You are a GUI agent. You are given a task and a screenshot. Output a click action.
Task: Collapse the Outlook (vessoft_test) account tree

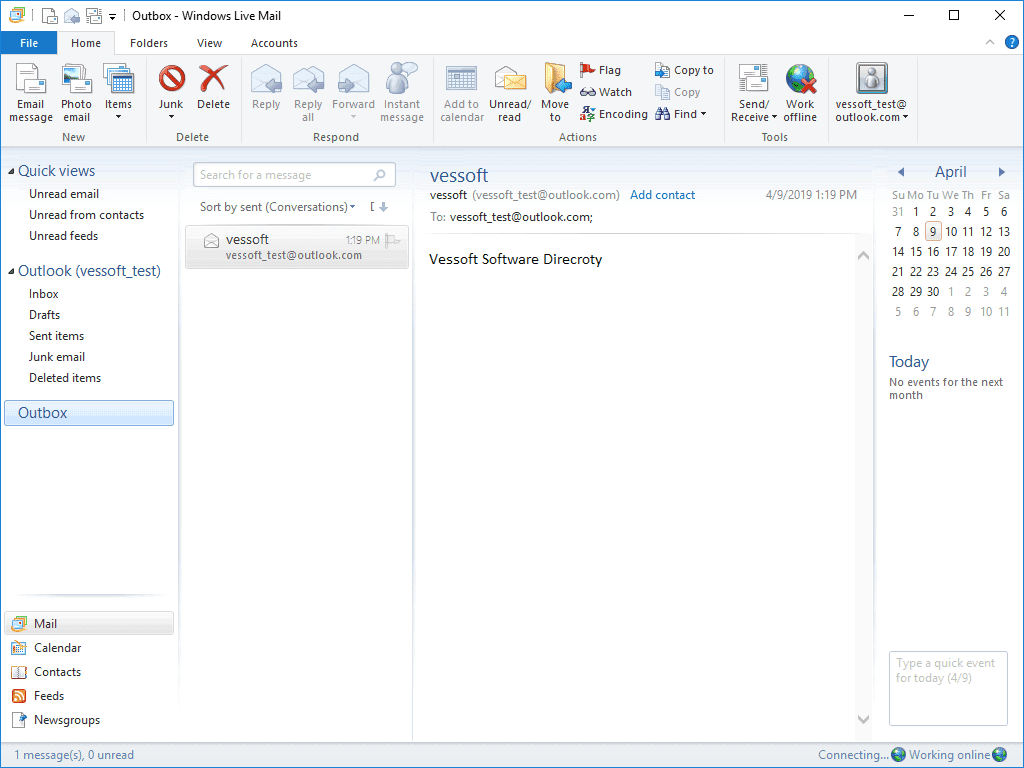pos(11,272)
